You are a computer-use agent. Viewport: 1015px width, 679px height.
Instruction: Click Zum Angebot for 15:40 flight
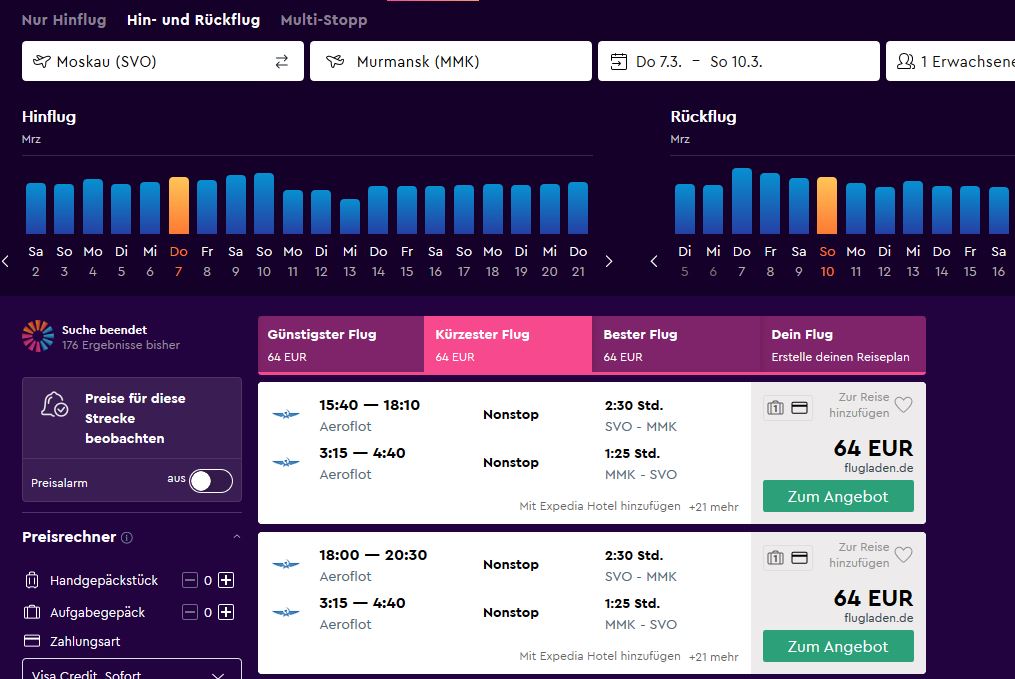click(838, 496)
